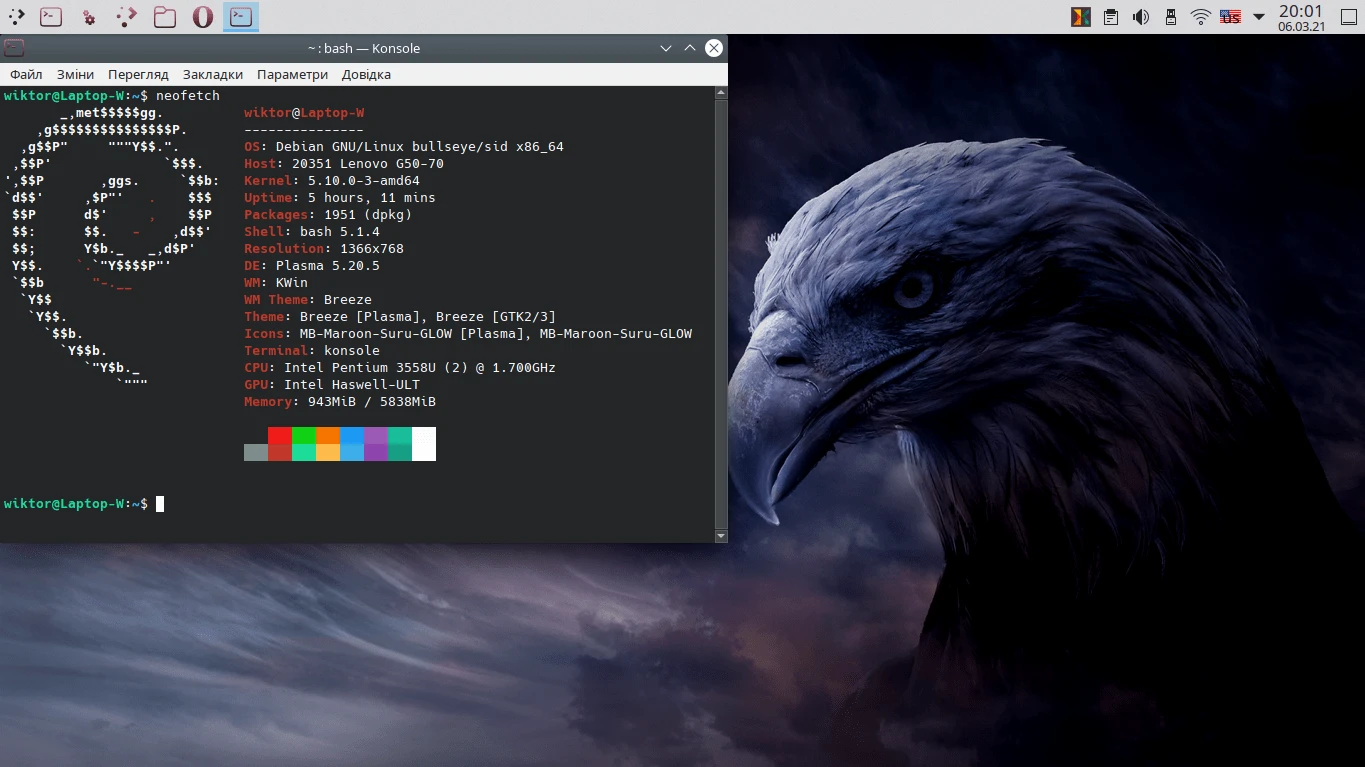Open the file manager folder icon

[x=165, y=16]
